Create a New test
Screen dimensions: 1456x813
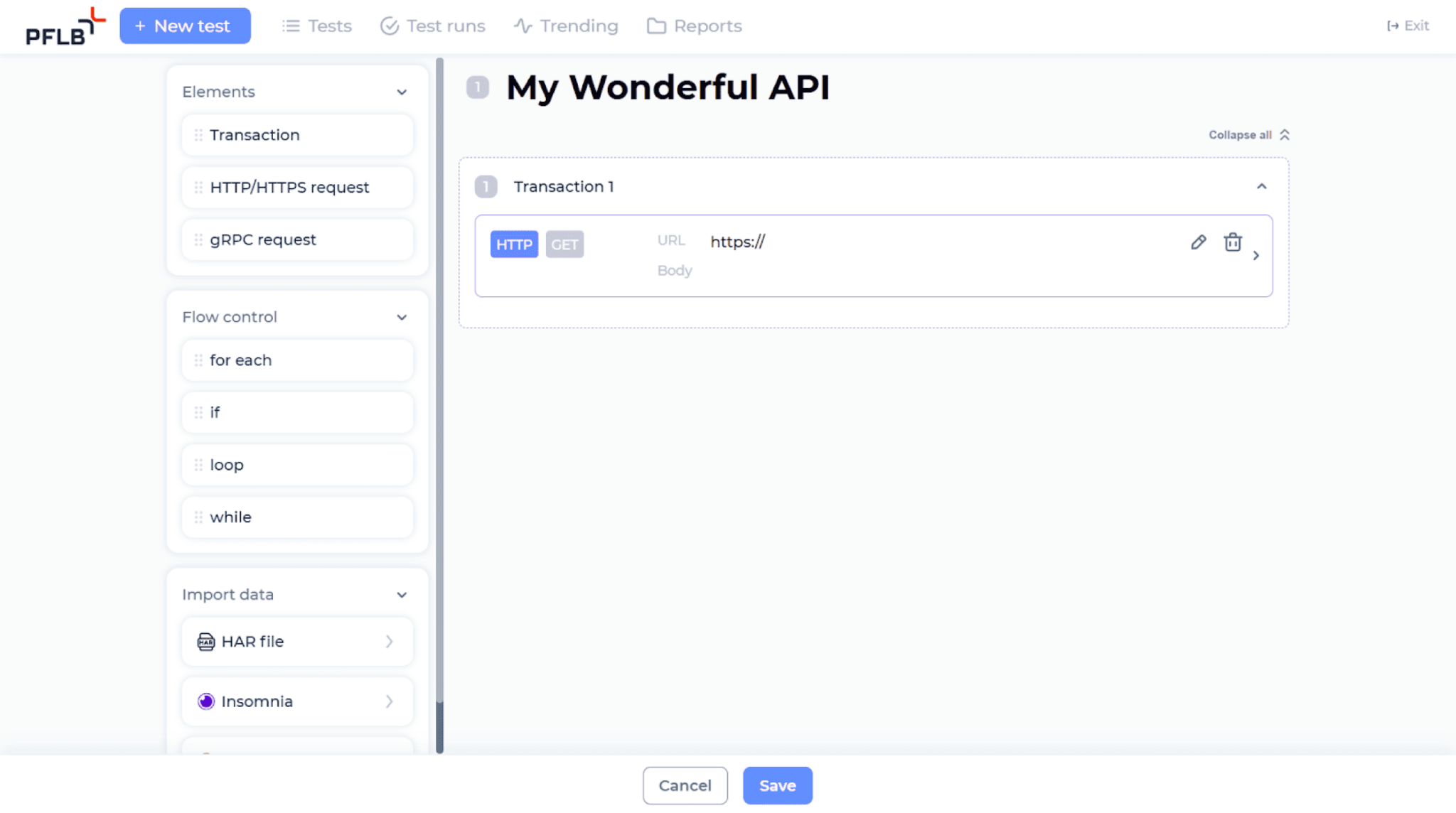tap(185, 26)
